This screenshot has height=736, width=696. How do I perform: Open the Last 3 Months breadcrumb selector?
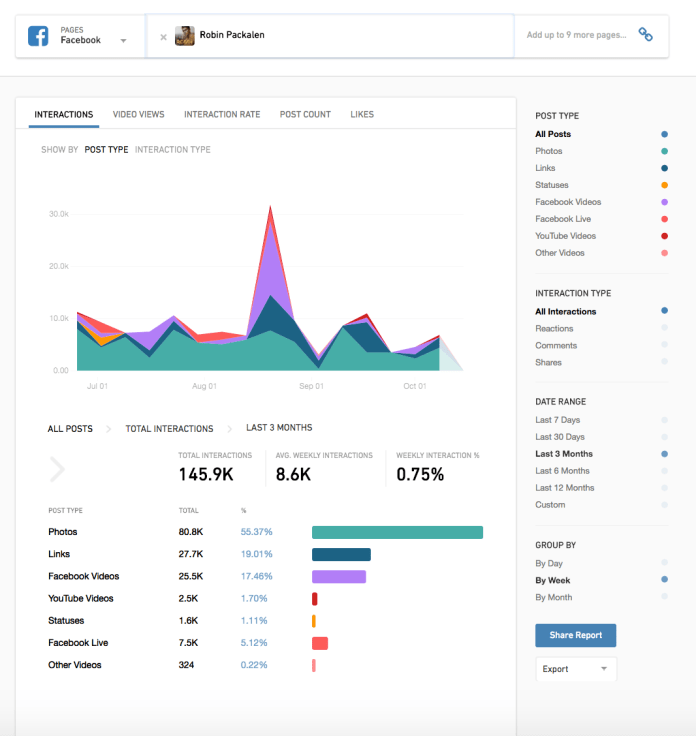(x=279, y=428)
